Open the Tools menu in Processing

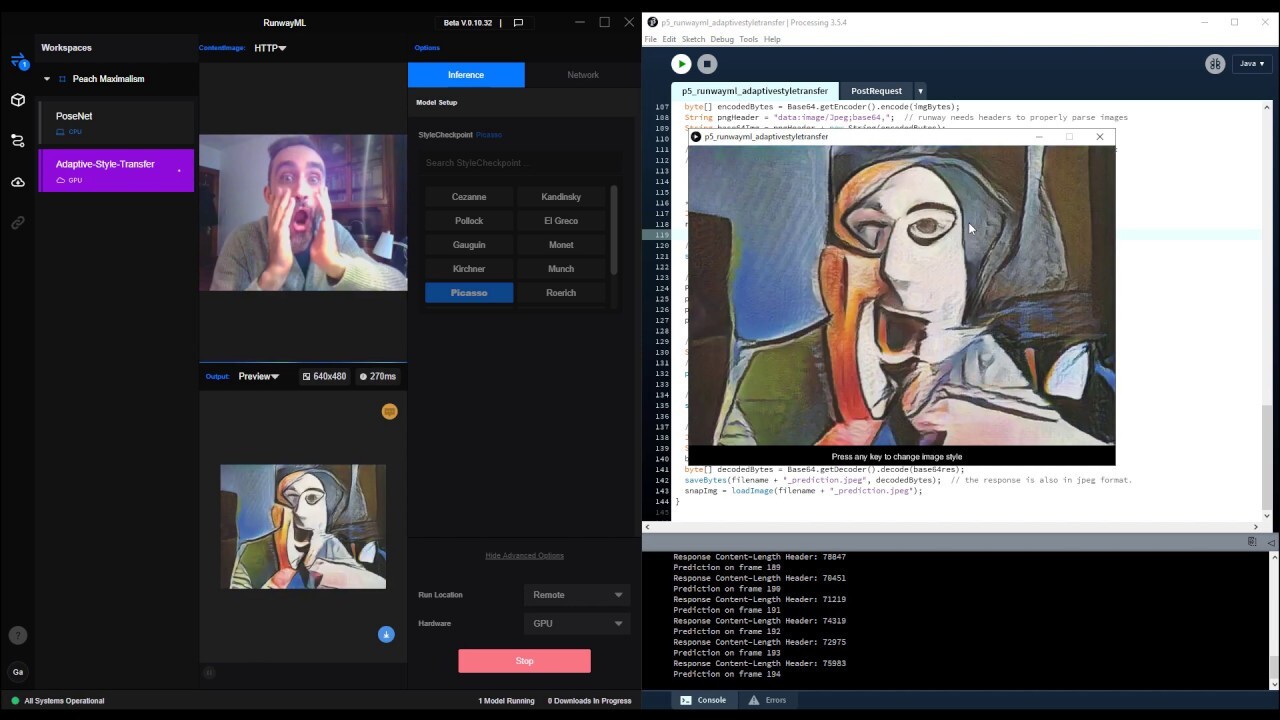click(748, 39)
